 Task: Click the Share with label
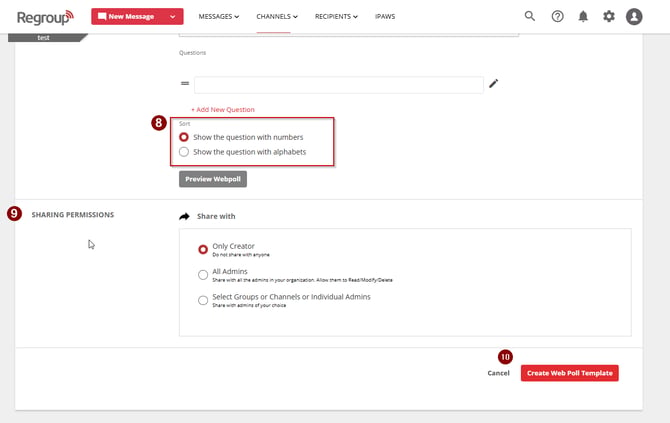(216, 216)
